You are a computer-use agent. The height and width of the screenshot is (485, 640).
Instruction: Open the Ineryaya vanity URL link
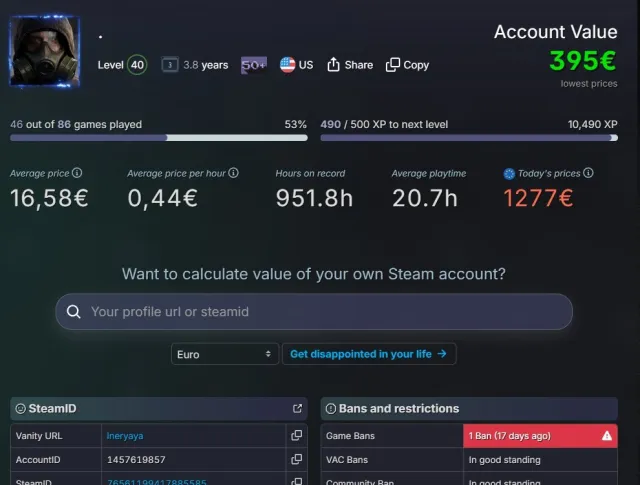point(125,436)
